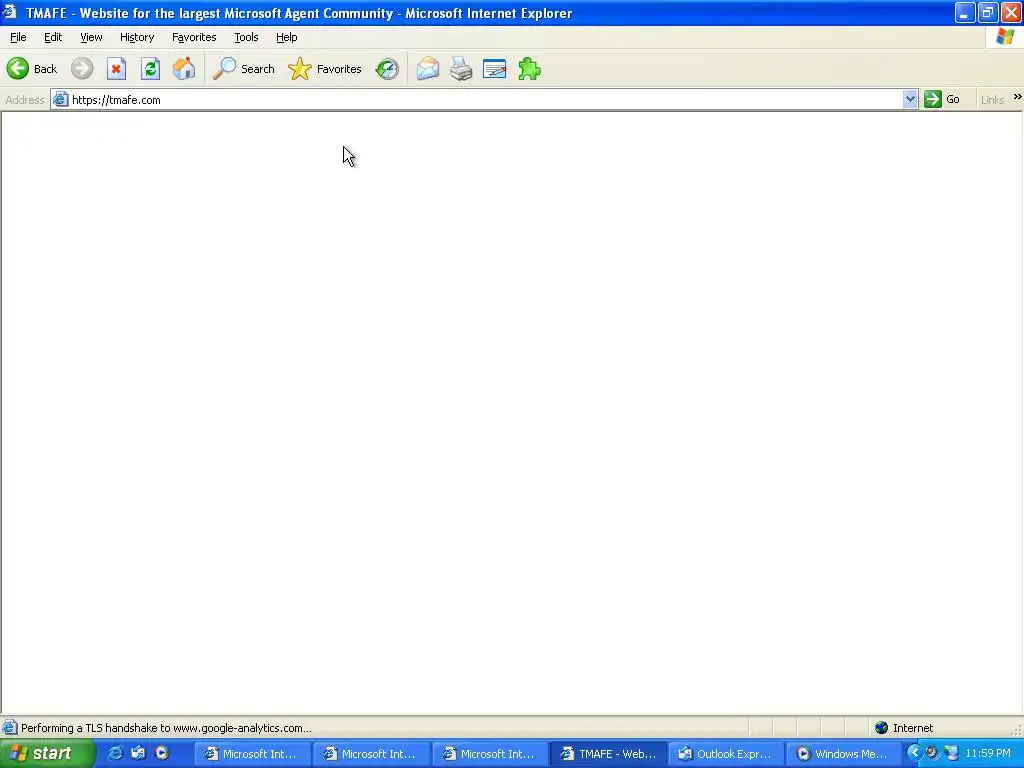The width and height of the screenshot is (1024, 768).
Task: Click the Address label beside the URL box
Action: 25,100
